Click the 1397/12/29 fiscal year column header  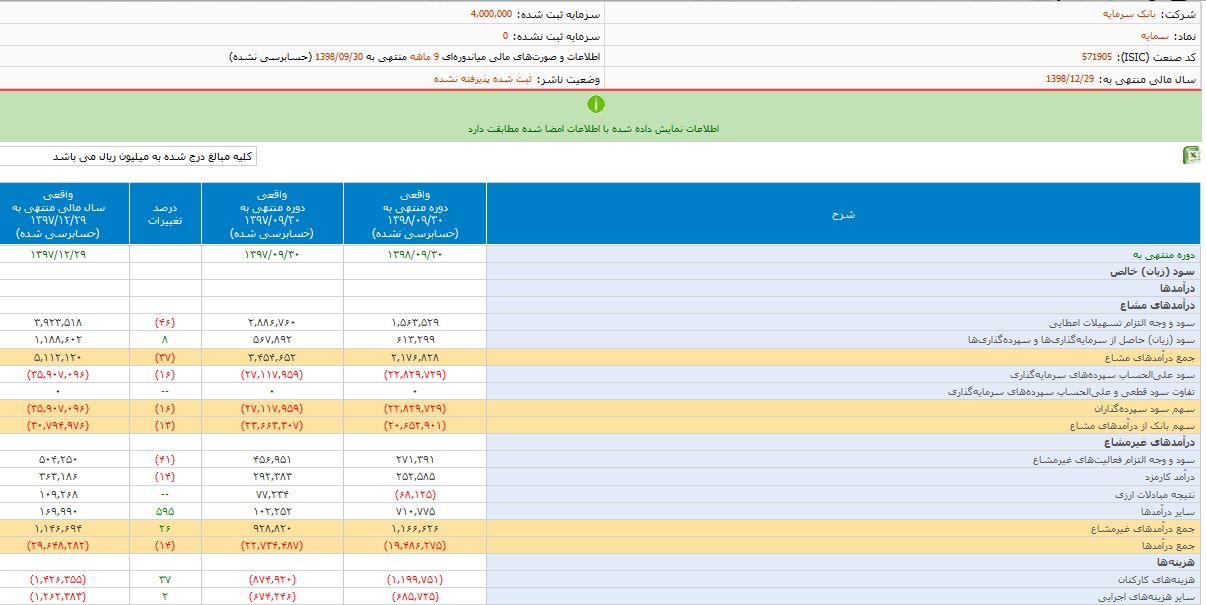point(64,214)
